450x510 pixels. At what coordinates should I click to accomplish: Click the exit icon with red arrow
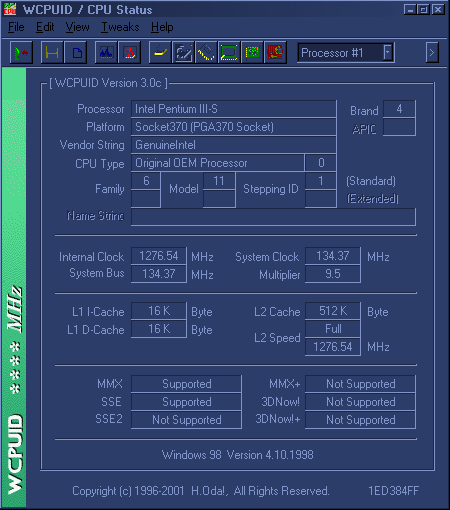click(21, 52)
